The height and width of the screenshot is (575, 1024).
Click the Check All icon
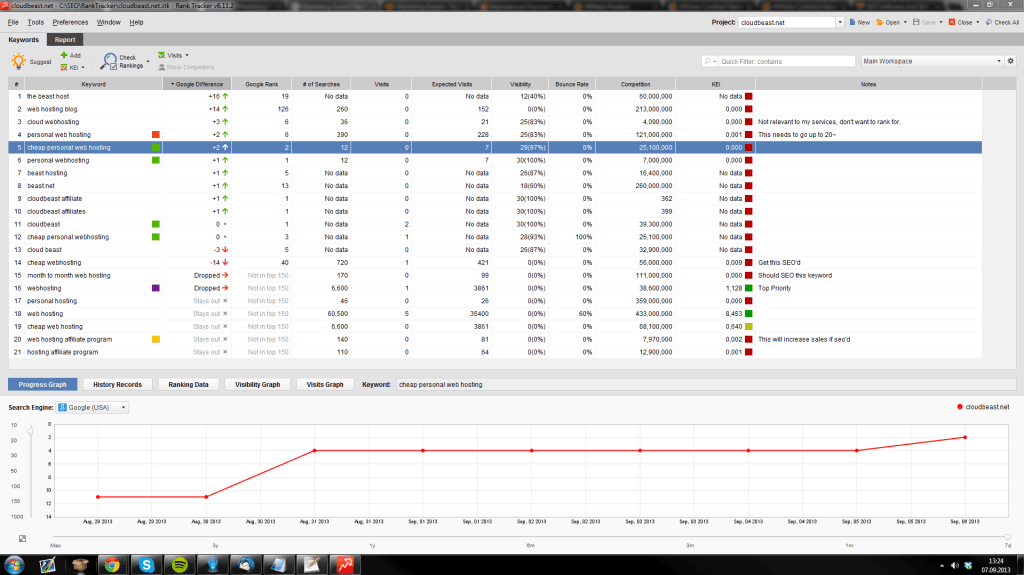989,22
